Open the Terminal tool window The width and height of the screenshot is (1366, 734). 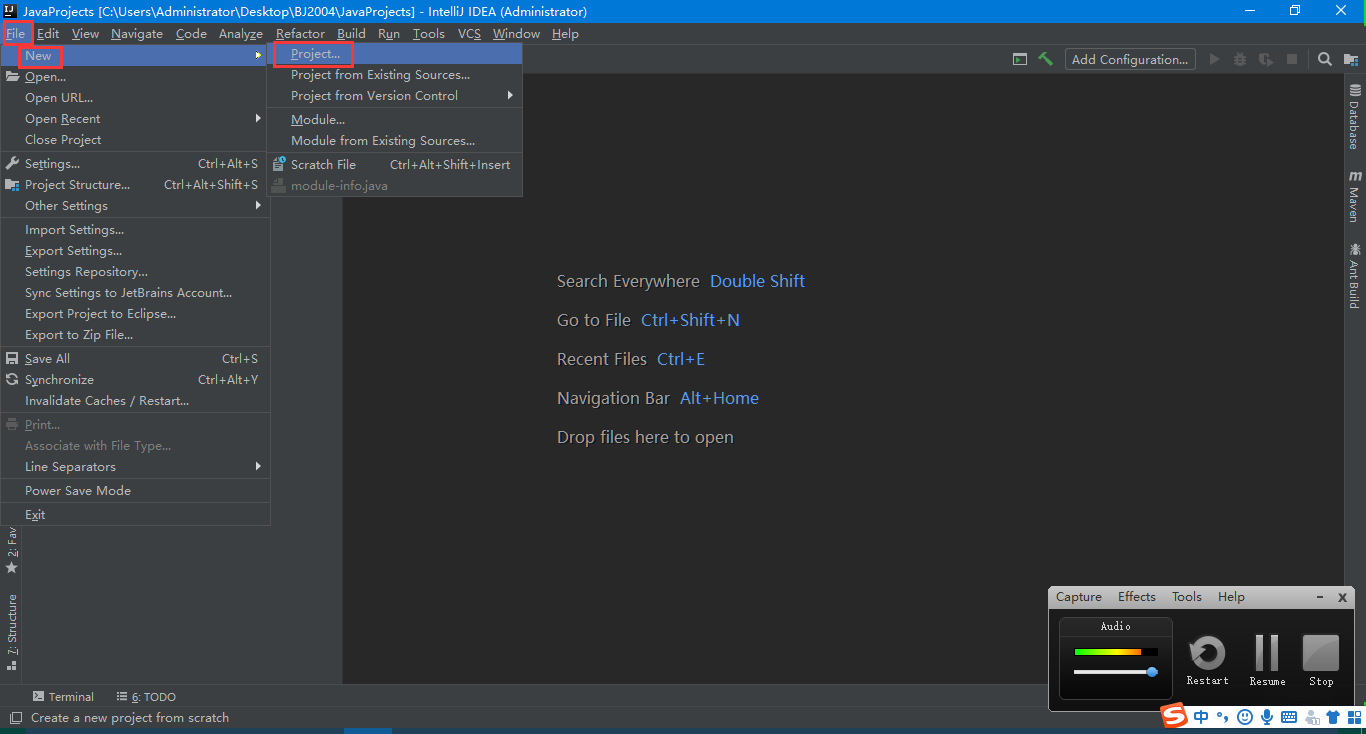tap(63, 696)
